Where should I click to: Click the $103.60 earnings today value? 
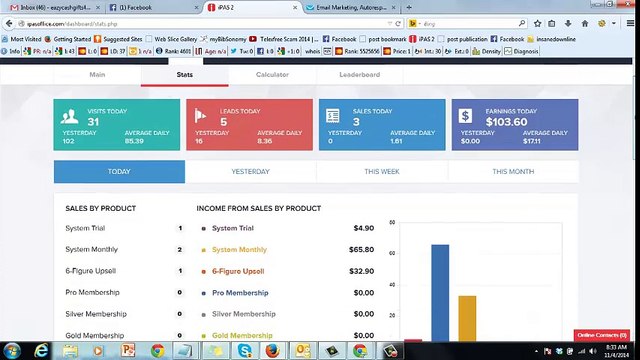click(x=507, y=122)
